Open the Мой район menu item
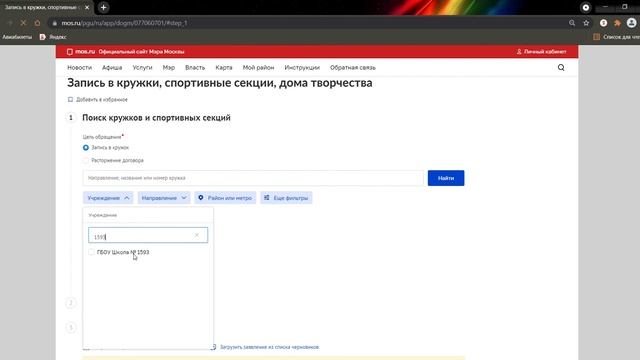Viewport: 640px width, 360px height. click(x=258, y=67)
